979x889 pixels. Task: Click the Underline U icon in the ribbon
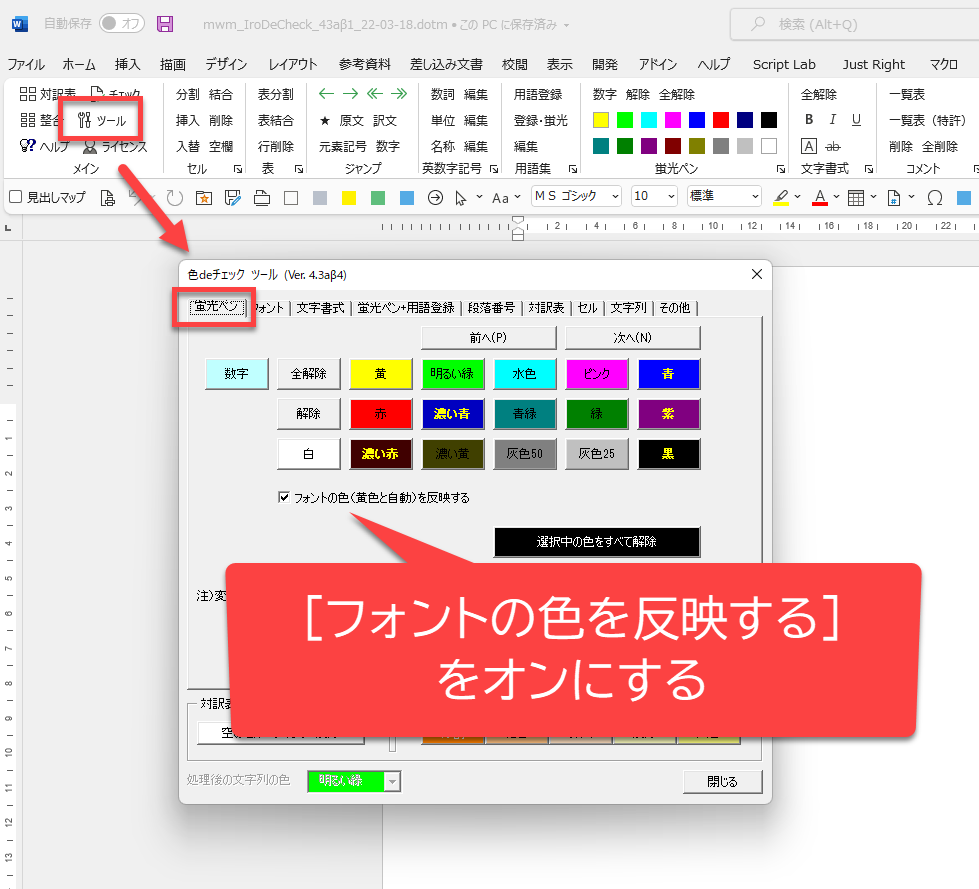856,120
